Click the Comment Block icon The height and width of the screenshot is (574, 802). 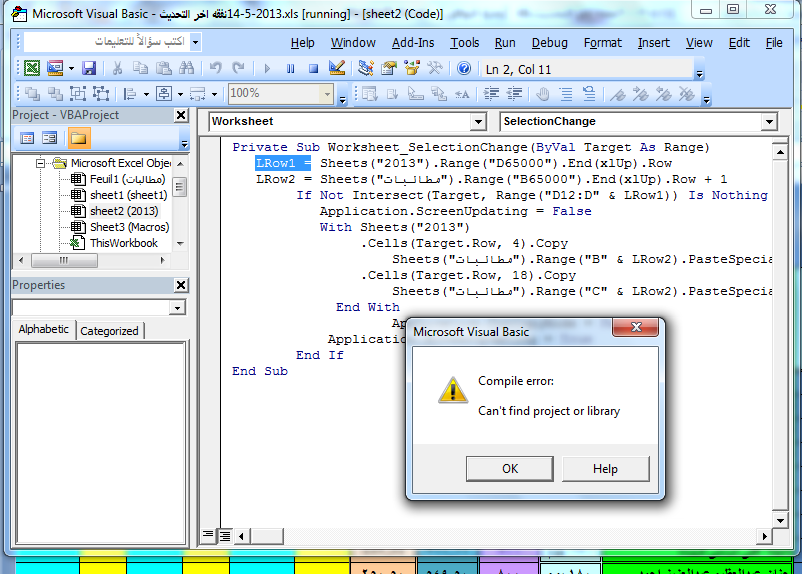566,94
